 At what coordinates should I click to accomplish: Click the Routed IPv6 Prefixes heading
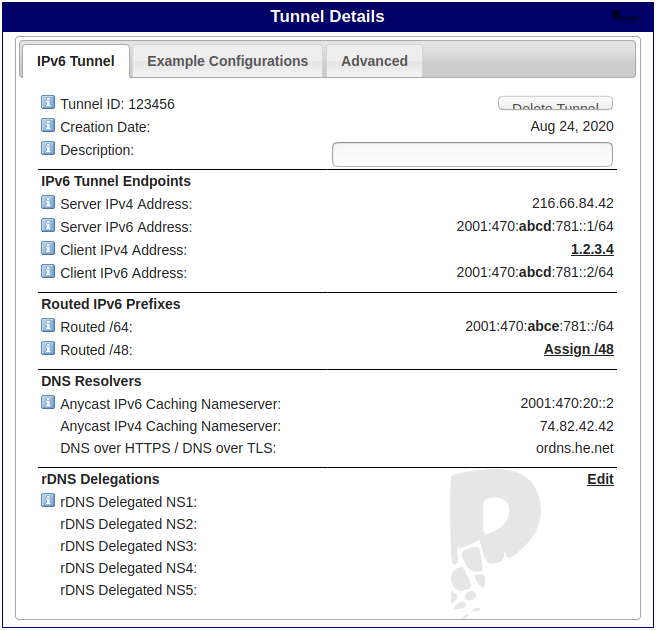coord(111,304)
